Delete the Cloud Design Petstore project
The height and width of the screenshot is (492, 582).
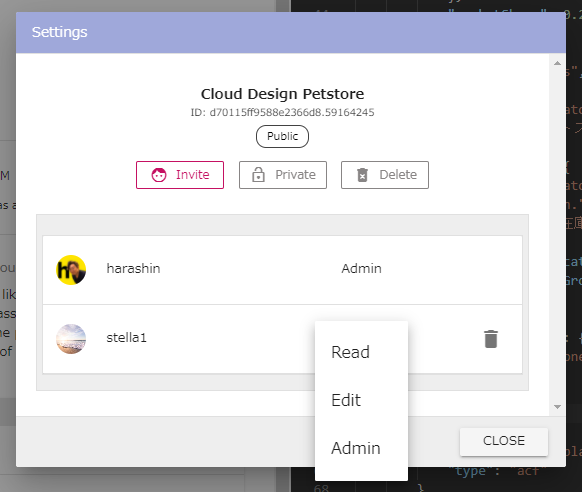coord(385,175)
